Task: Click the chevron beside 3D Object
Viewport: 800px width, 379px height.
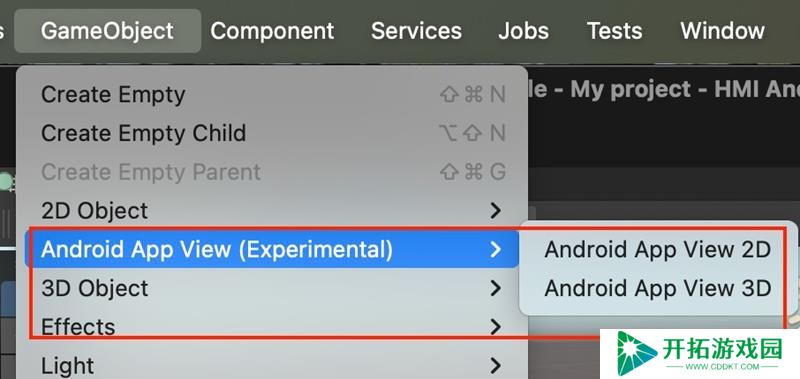Action: (495, 288)
